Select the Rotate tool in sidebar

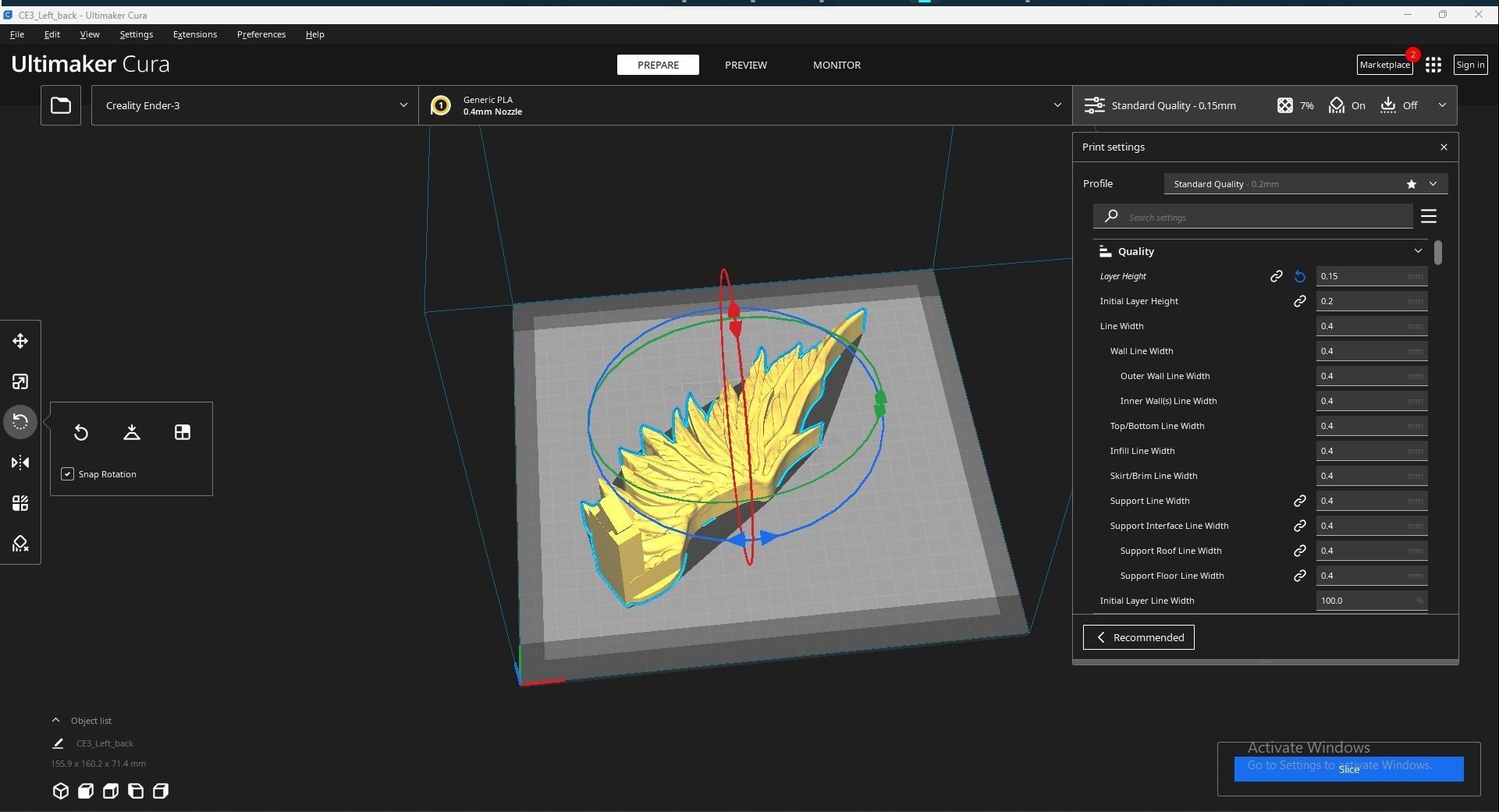[20, 422]
